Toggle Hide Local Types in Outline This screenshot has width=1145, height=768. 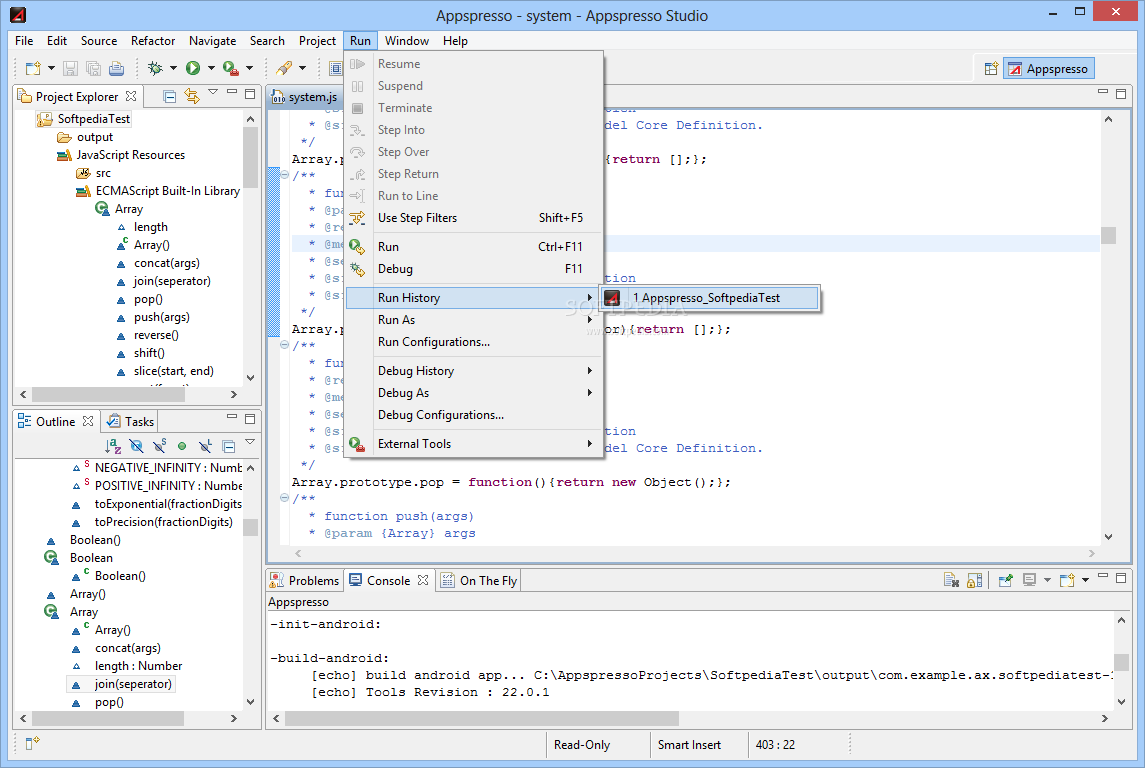[x=205, y=445]
